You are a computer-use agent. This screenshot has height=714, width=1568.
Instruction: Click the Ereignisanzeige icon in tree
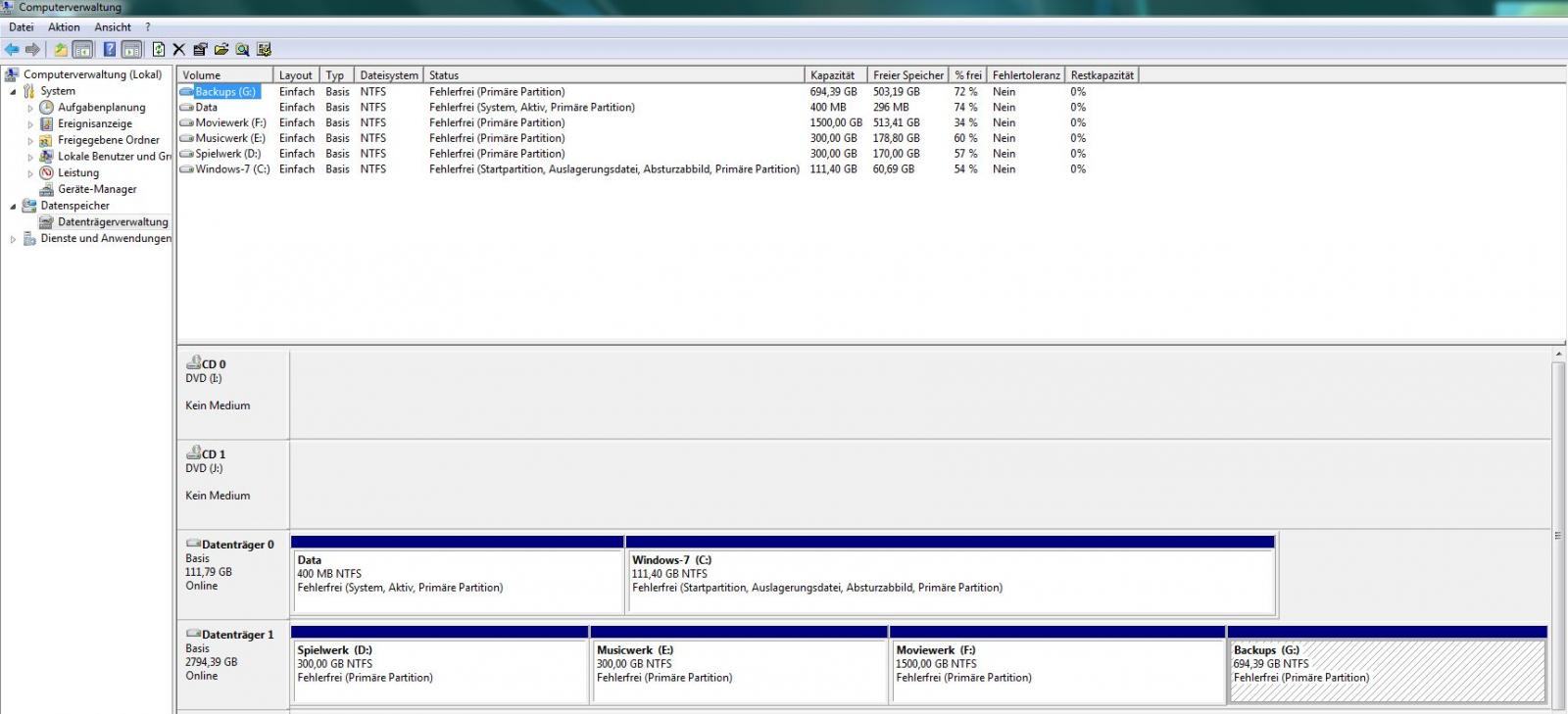click(46, 123)
